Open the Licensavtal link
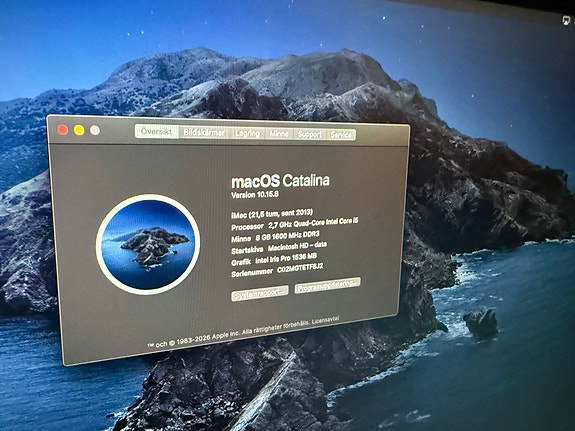This screenshot has width=575, height=431. 325,320
